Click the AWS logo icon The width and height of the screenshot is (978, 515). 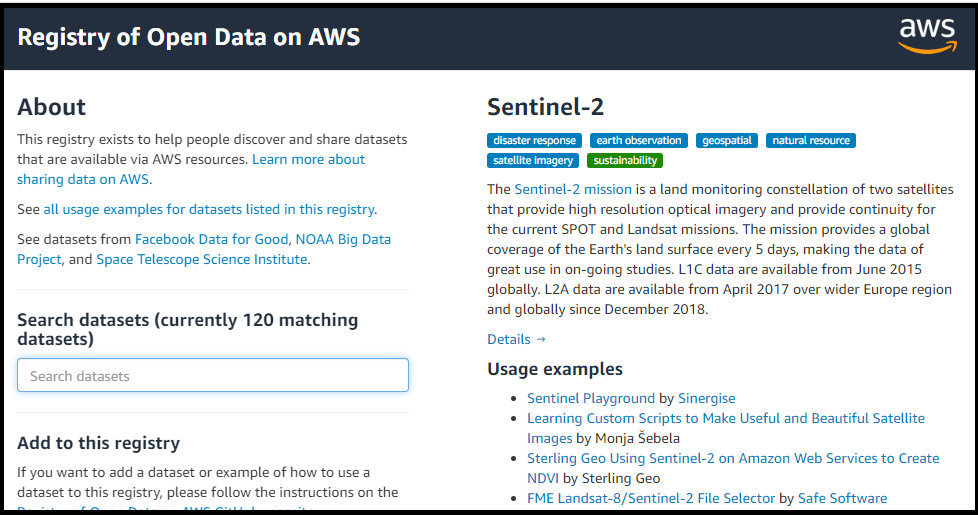pos(927,36)
